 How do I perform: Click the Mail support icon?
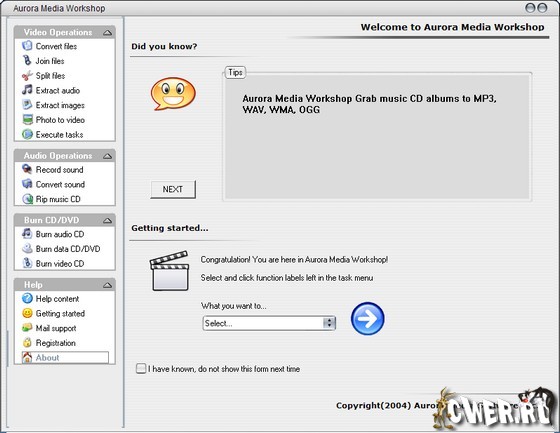[27, 328]
